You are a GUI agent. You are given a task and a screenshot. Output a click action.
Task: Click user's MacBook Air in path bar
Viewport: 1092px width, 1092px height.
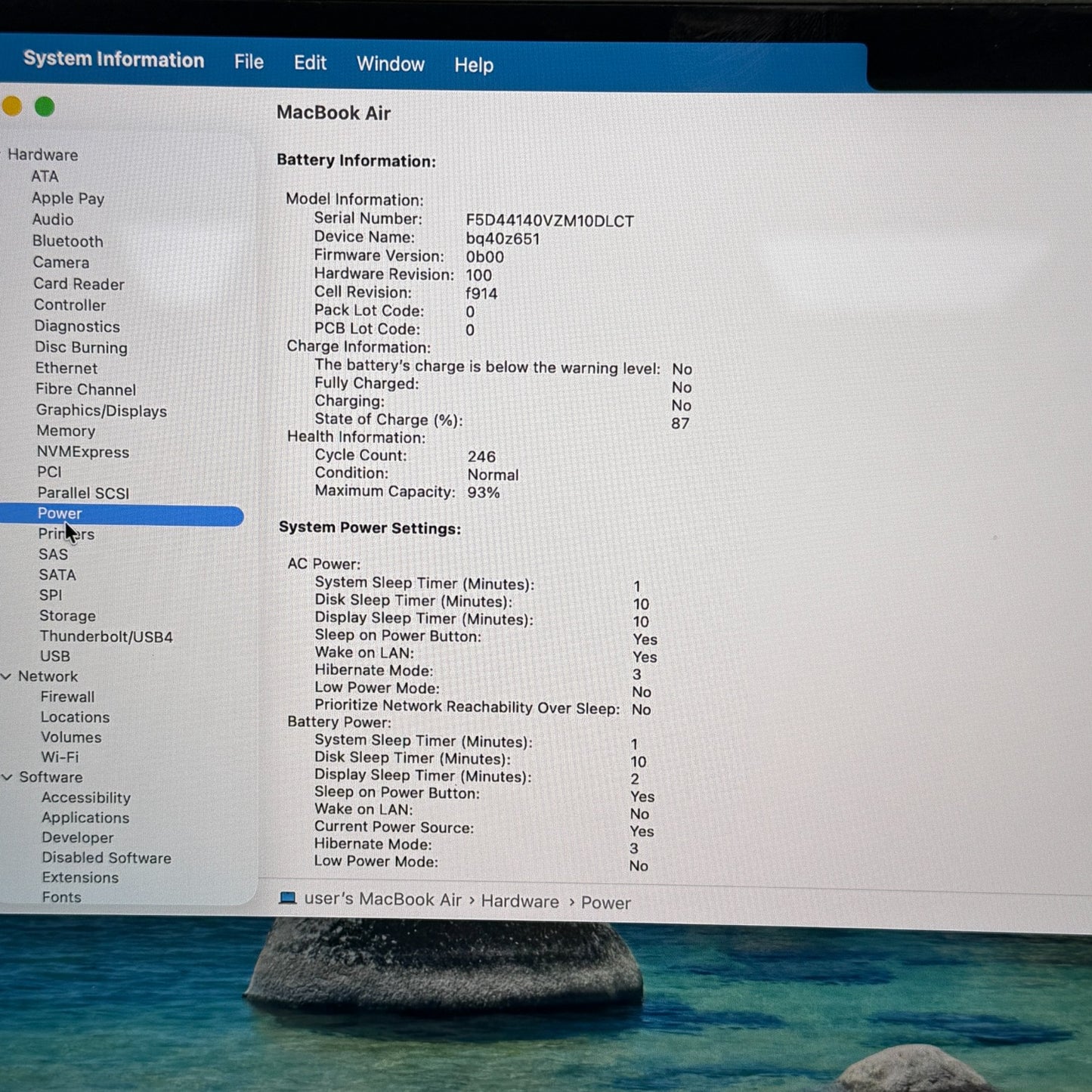[382, 899]
